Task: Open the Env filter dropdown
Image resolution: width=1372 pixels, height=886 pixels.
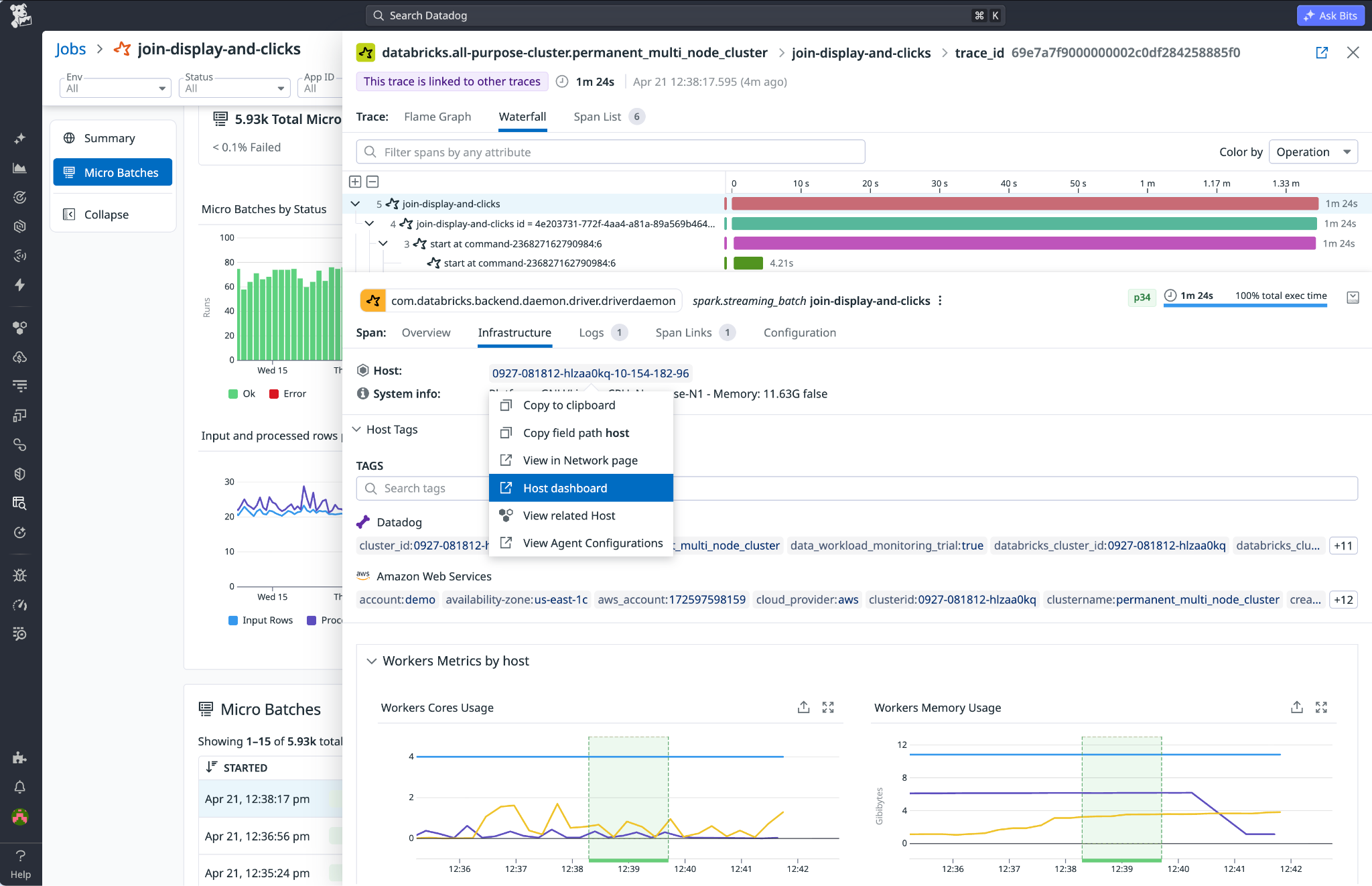Action: point(115,88)
